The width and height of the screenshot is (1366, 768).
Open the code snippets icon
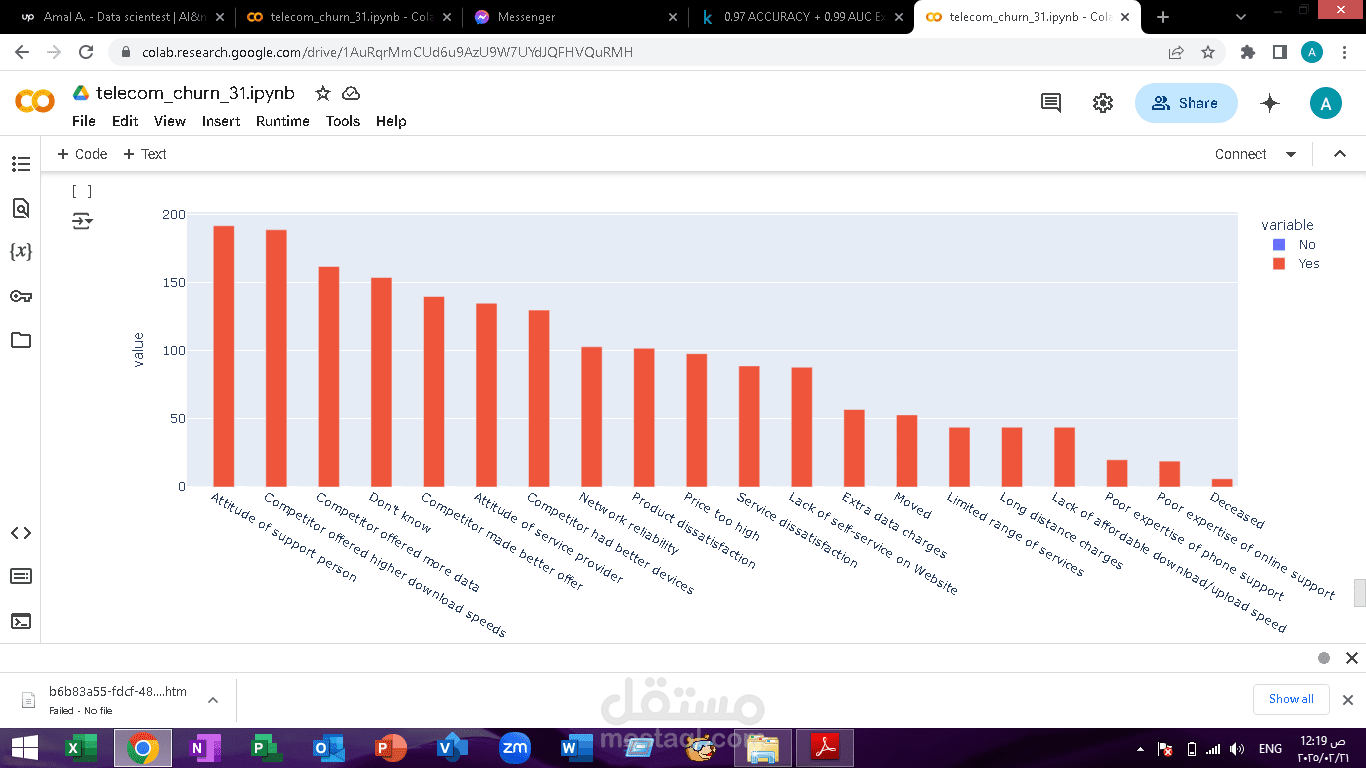[20, 533]
